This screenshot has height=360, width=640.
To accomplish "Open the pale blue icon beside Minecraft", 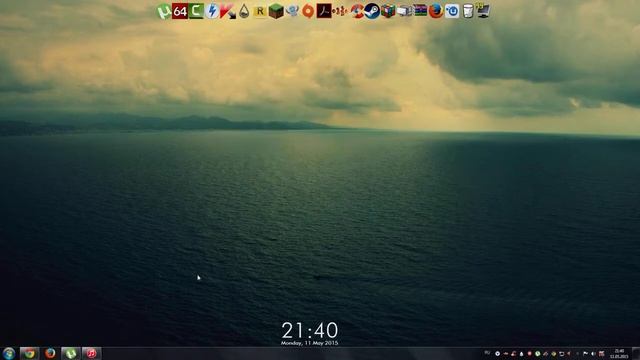I will pyautogui.click(x=292, y=11).
